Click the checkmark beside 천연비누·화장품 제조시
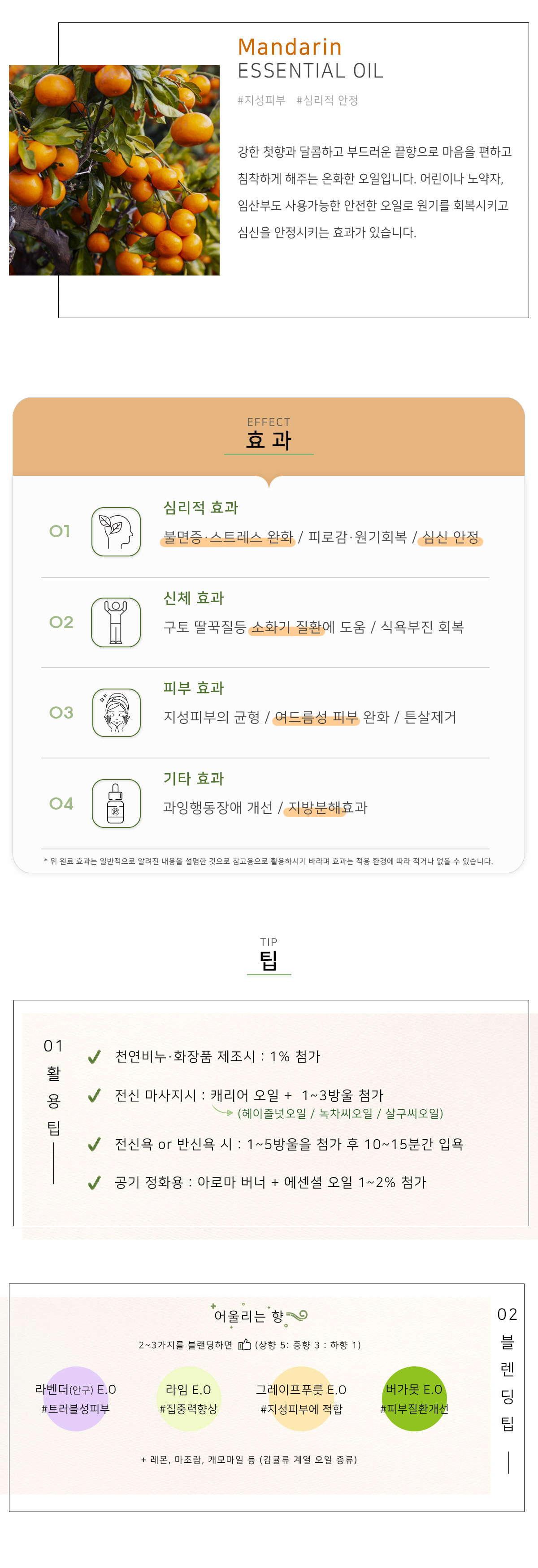Screen dimensions: 538x1568 [x=94, y=1056]
